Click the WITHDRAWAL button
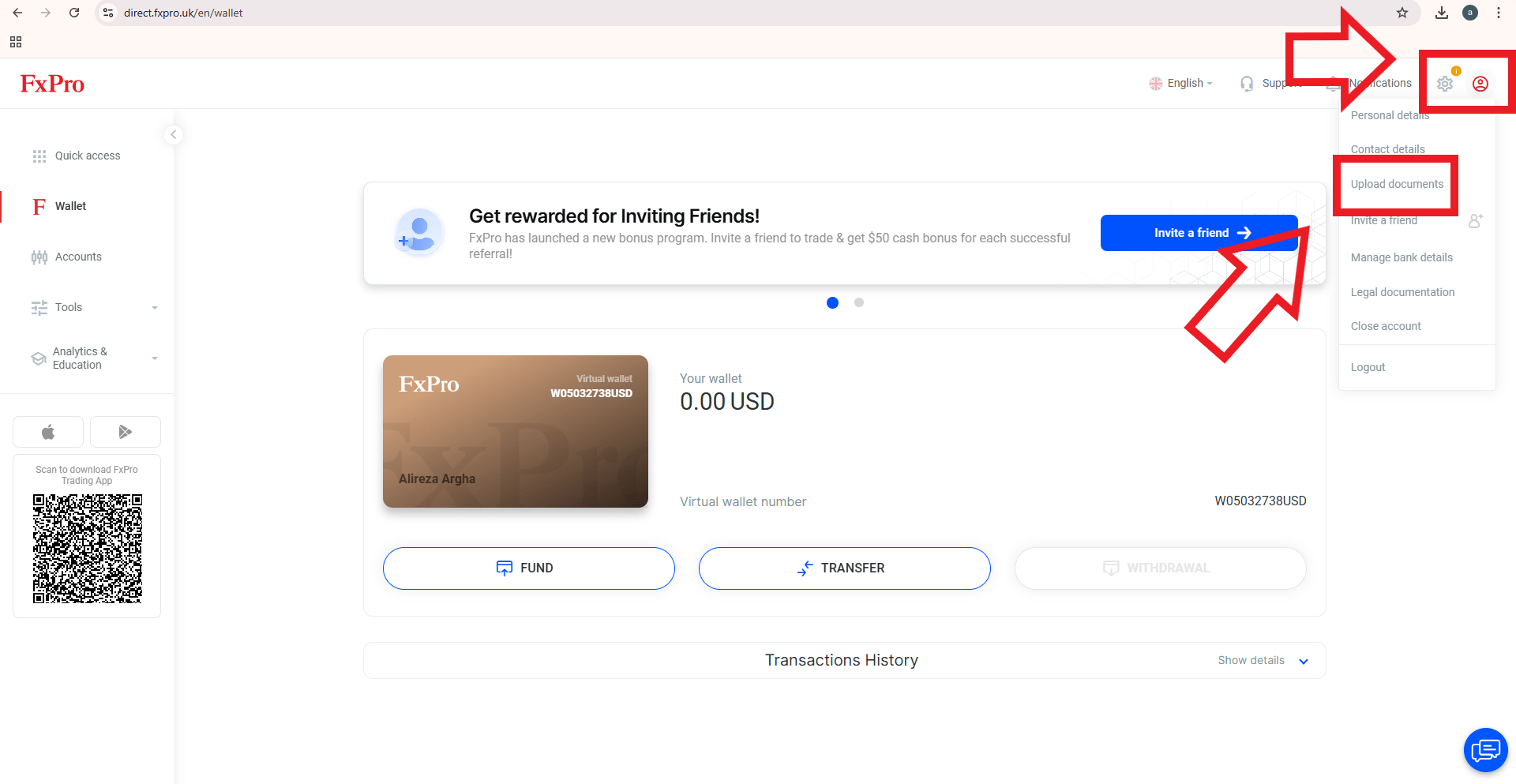The width and height of the screenshot is (1516, 784). click(x=1161, y=568)
